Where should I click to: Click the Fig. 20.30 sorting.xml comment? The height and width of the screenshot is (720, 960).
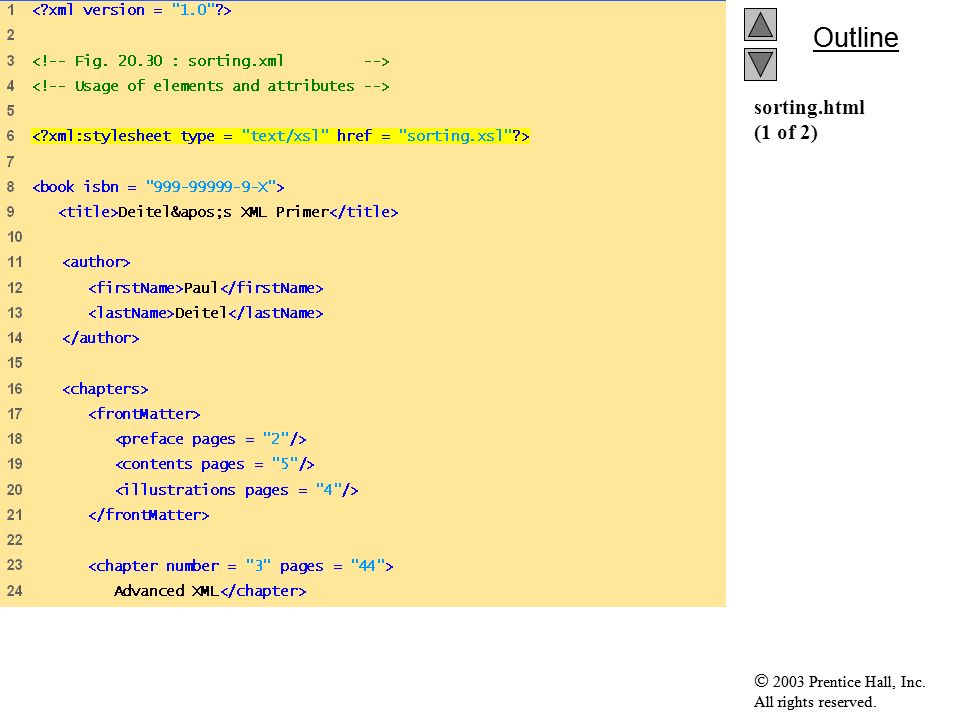[x=211, y=61]
